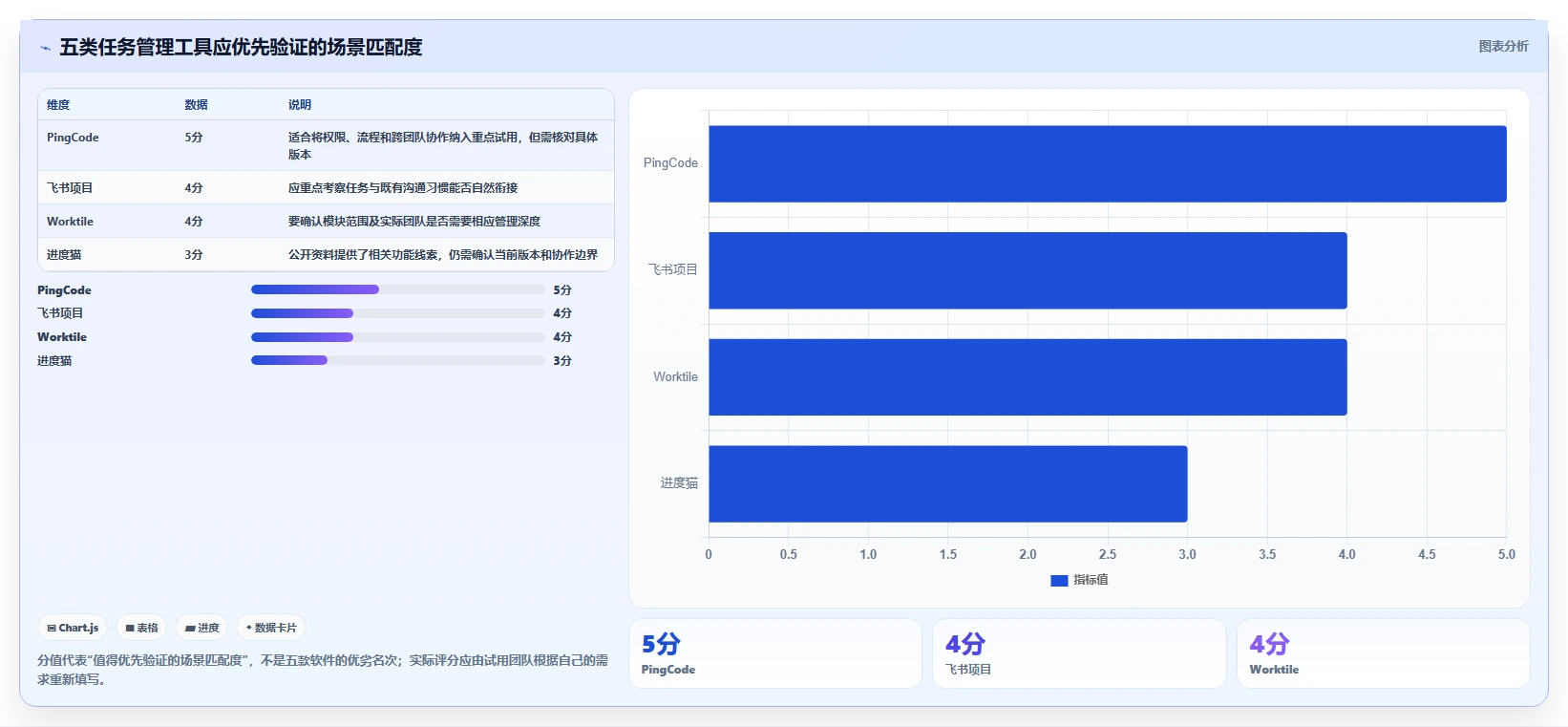Click the 1.0 tick on the chart's x-axis
The width and height of the screenshot is (1568, 727).
[868, 554]
